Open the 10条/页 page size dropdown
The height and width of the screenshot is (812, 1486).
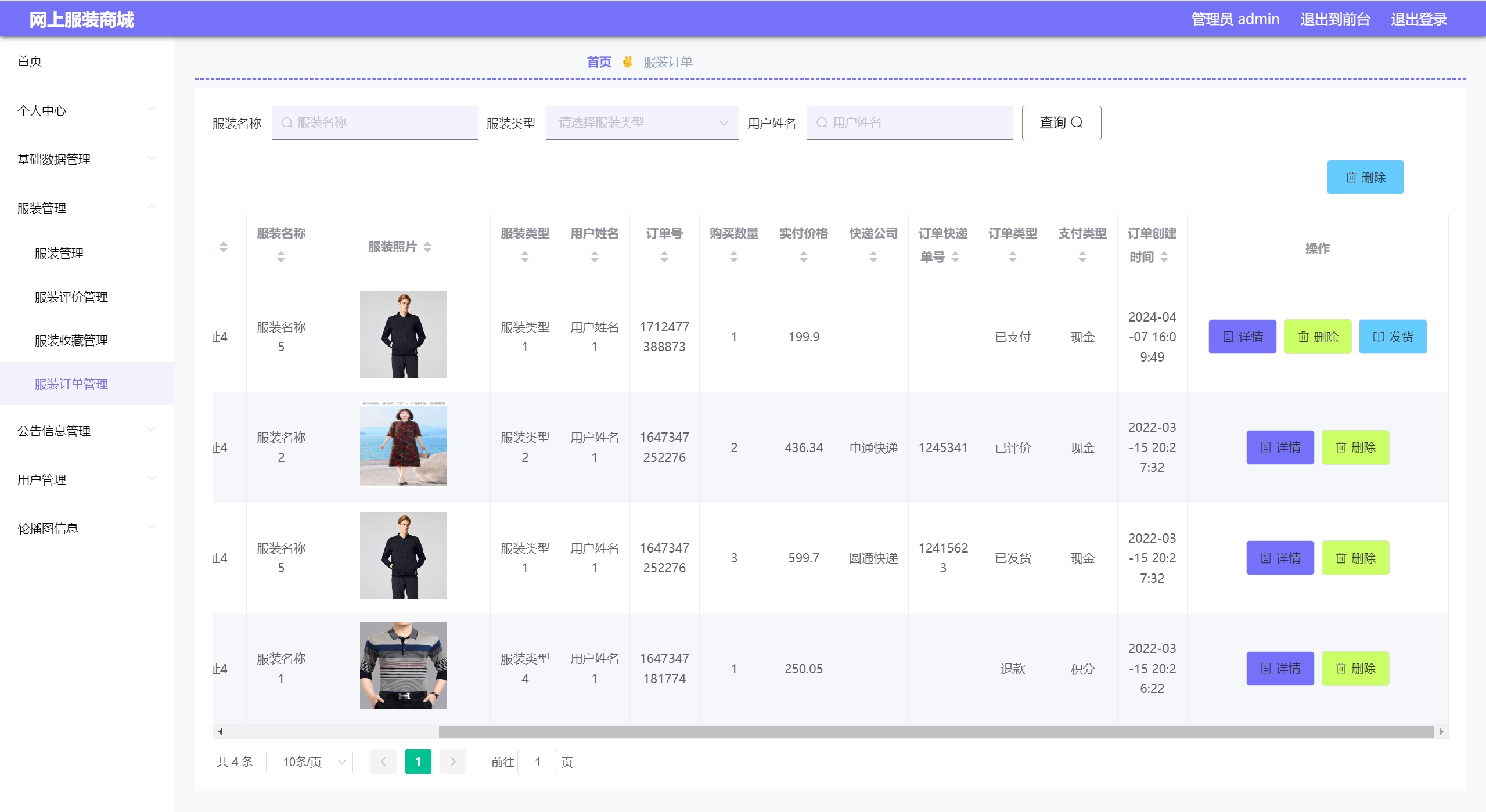[309, 762]
